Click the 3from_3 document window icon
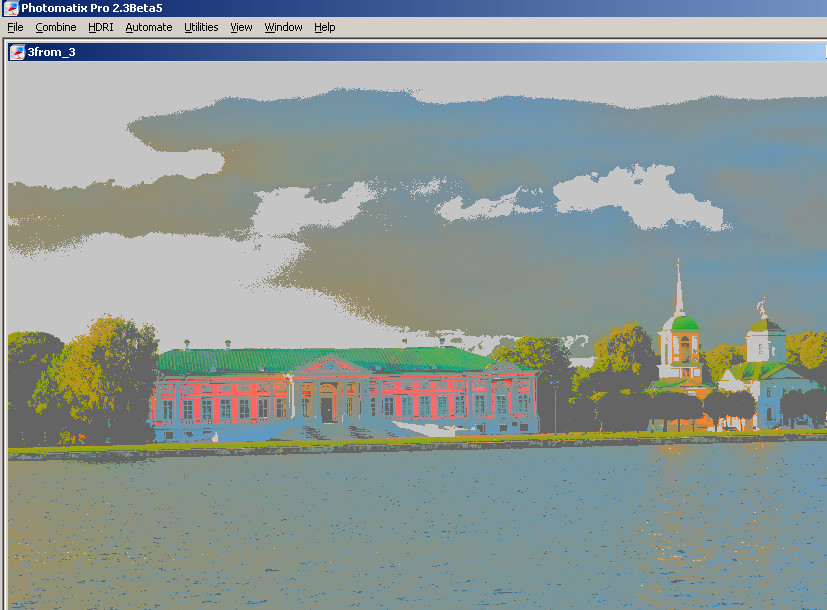Screen dimensions: 827x610 coord(17,52)
